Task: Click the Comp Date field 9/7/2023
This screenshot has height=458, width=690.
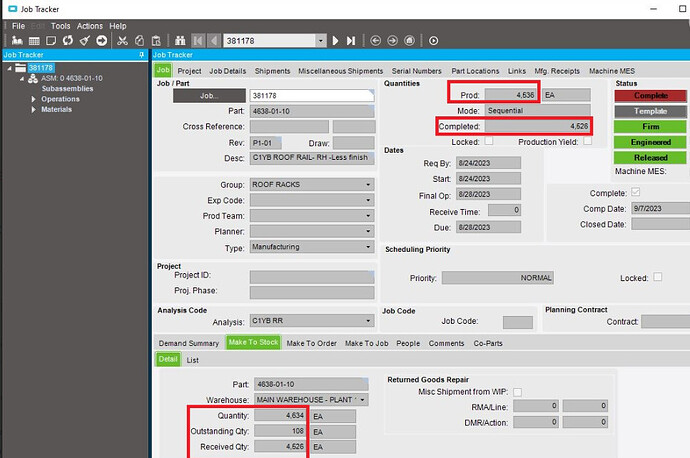Action: point(661,209)
